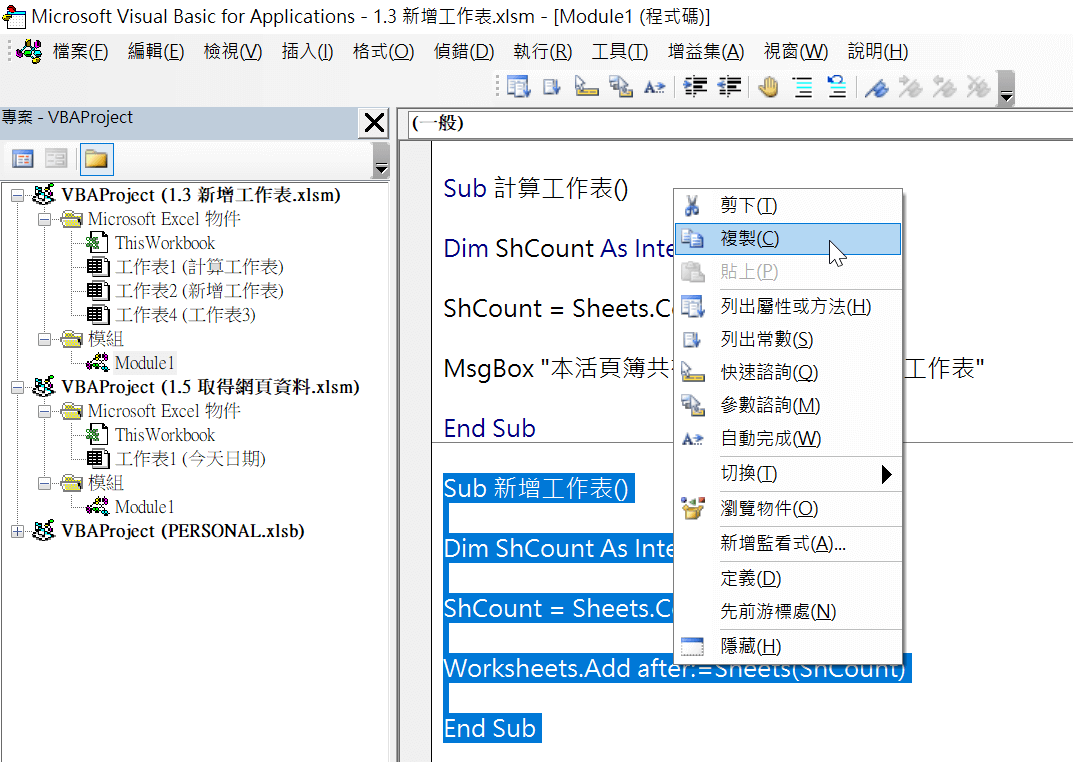Click the Comment Block toolbar icon

pyautogui.click(x=803, y=88)
